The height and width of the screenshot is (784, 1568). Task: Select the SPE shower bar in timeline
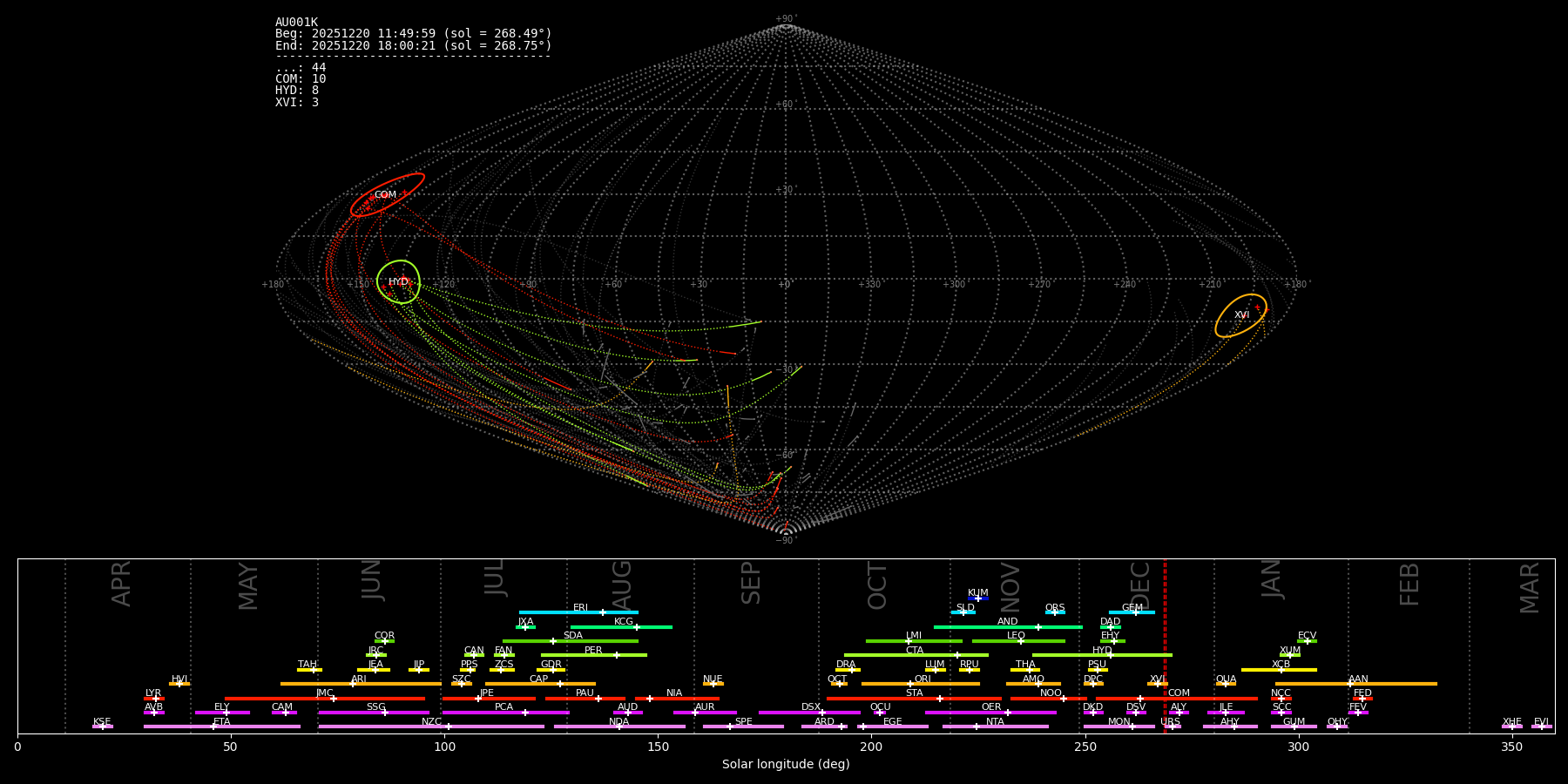[x=743, y=727]
